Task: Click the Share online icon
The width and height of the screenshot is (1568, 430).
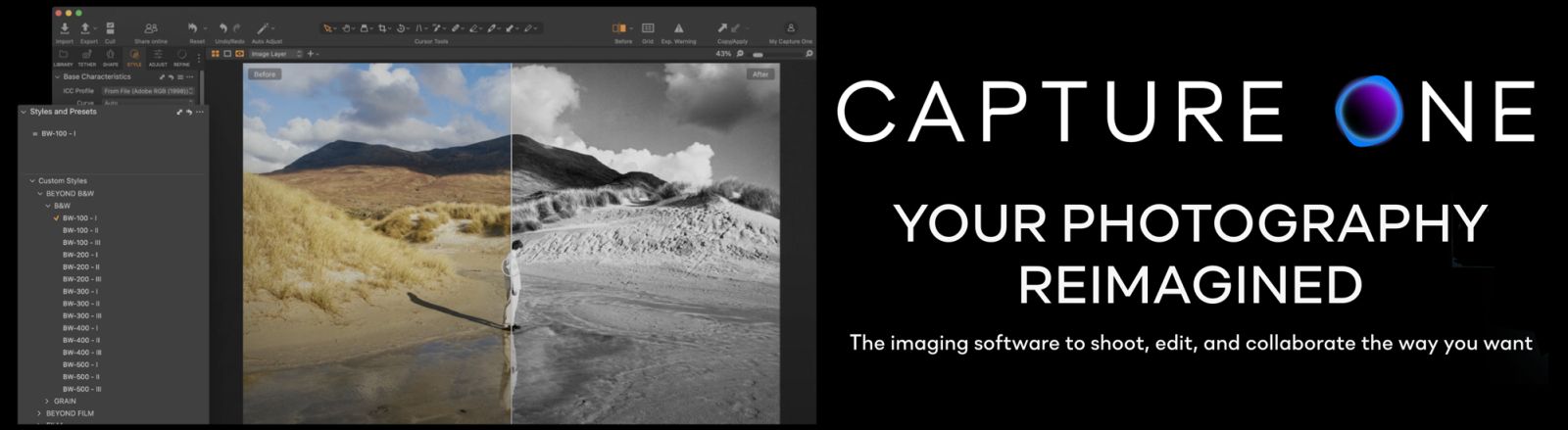Action: coord(150,28)
